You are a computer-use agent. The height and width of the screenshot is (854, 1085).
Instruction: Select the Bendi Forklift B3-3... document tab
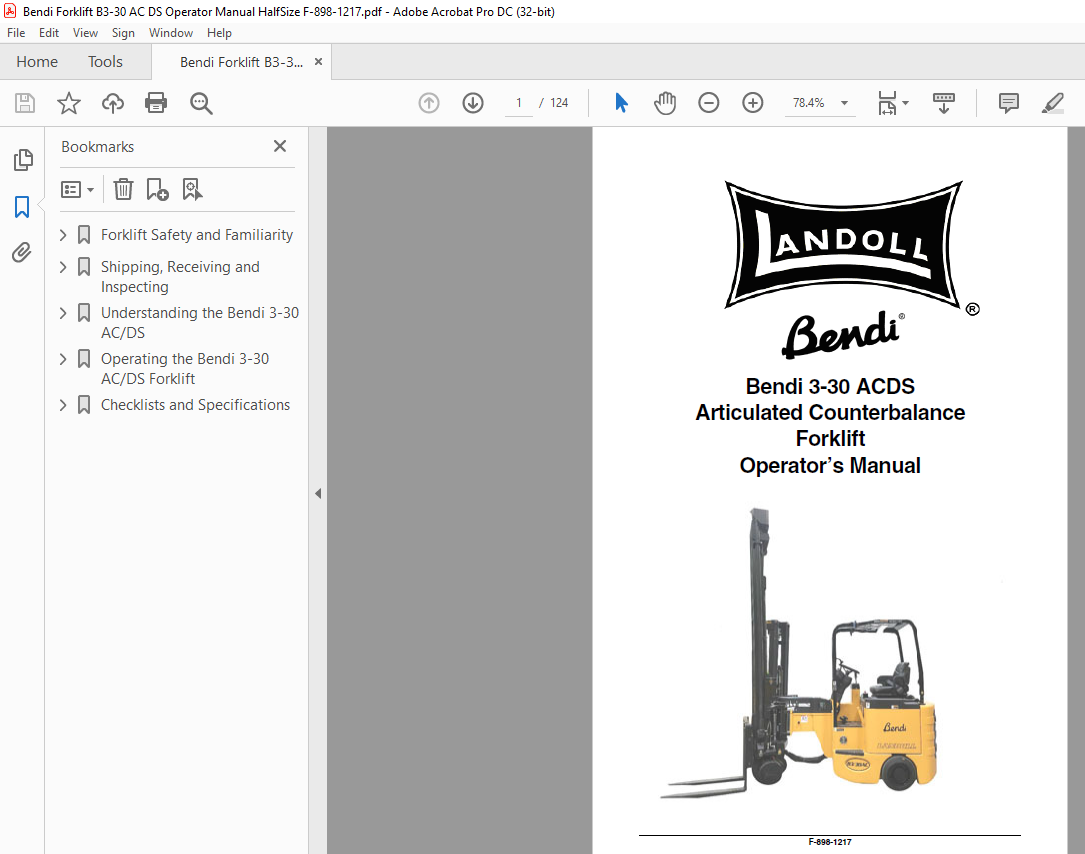point(241,62)
